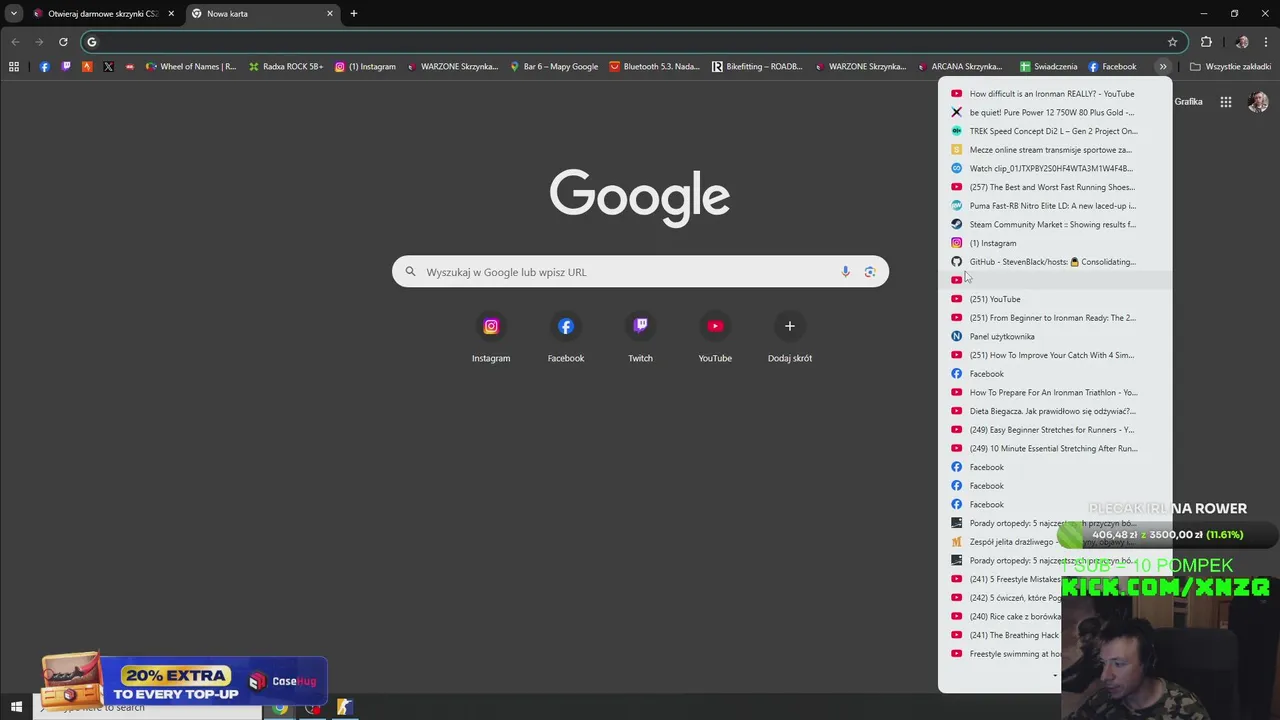Open the Instagram shortcut tile

(491, 339)
